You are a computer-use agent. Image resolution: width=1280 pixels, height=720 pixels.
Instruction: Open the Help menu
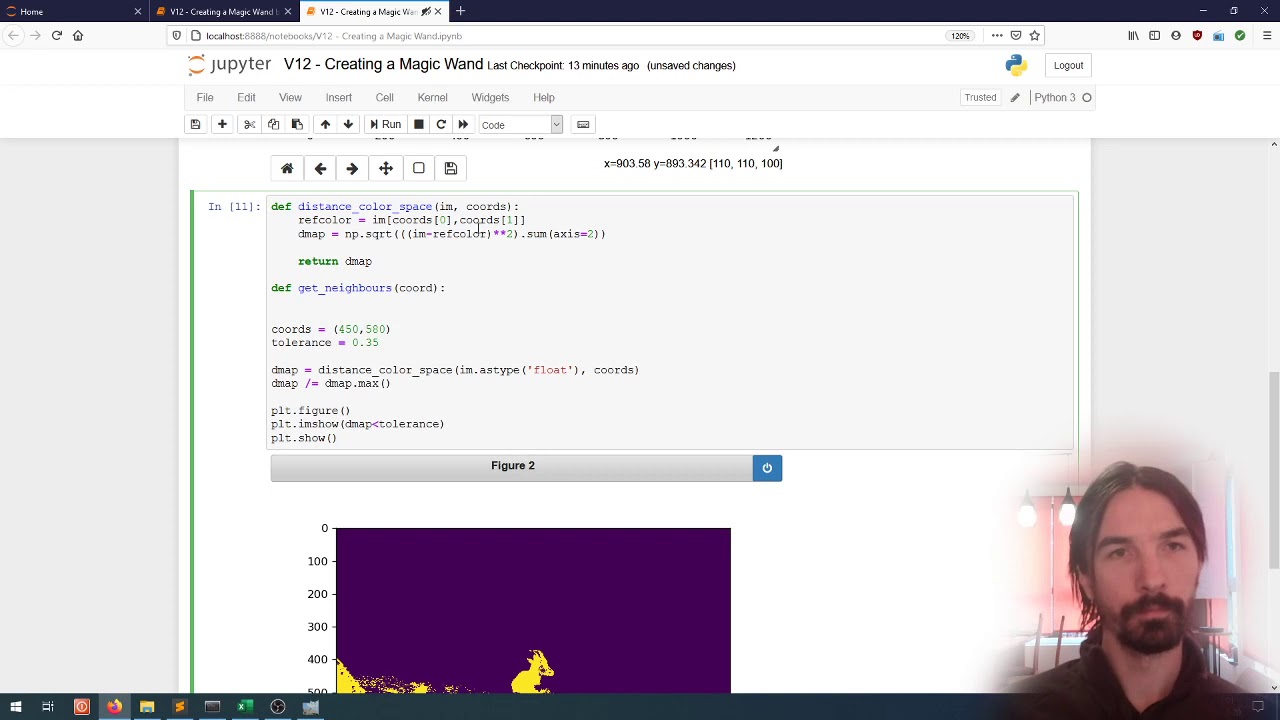click(x=544, y=97)
